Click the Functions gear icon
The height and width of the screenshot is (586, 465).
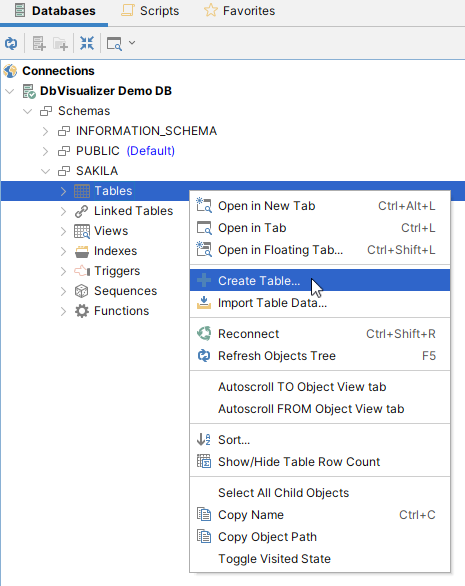click(82, 311)
